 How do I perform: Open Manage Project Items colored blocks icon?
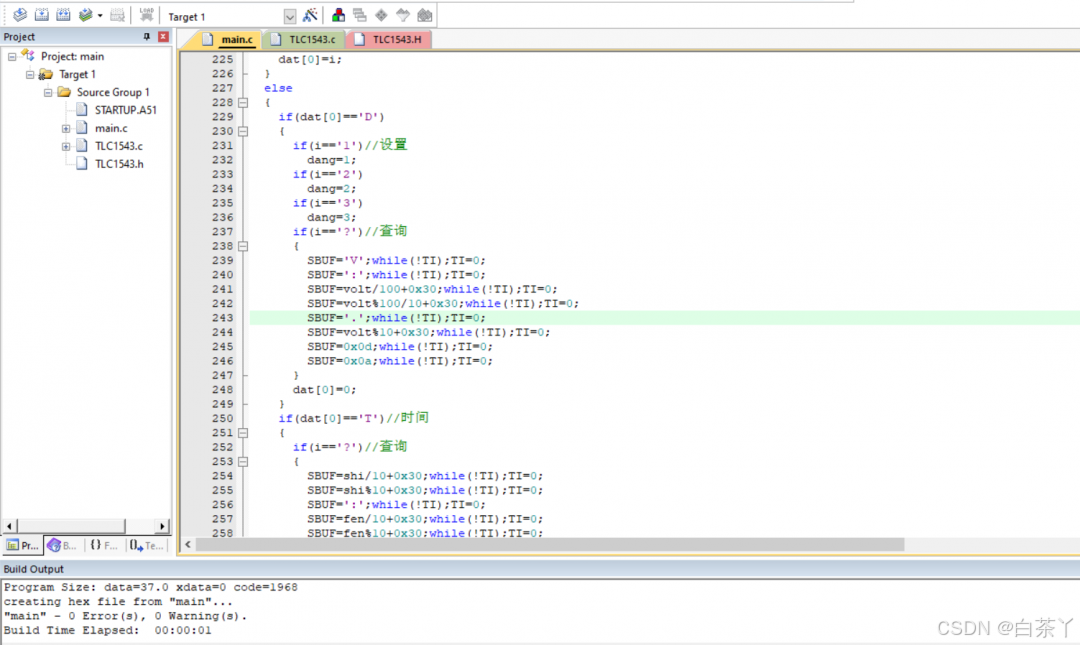[338, 16]
